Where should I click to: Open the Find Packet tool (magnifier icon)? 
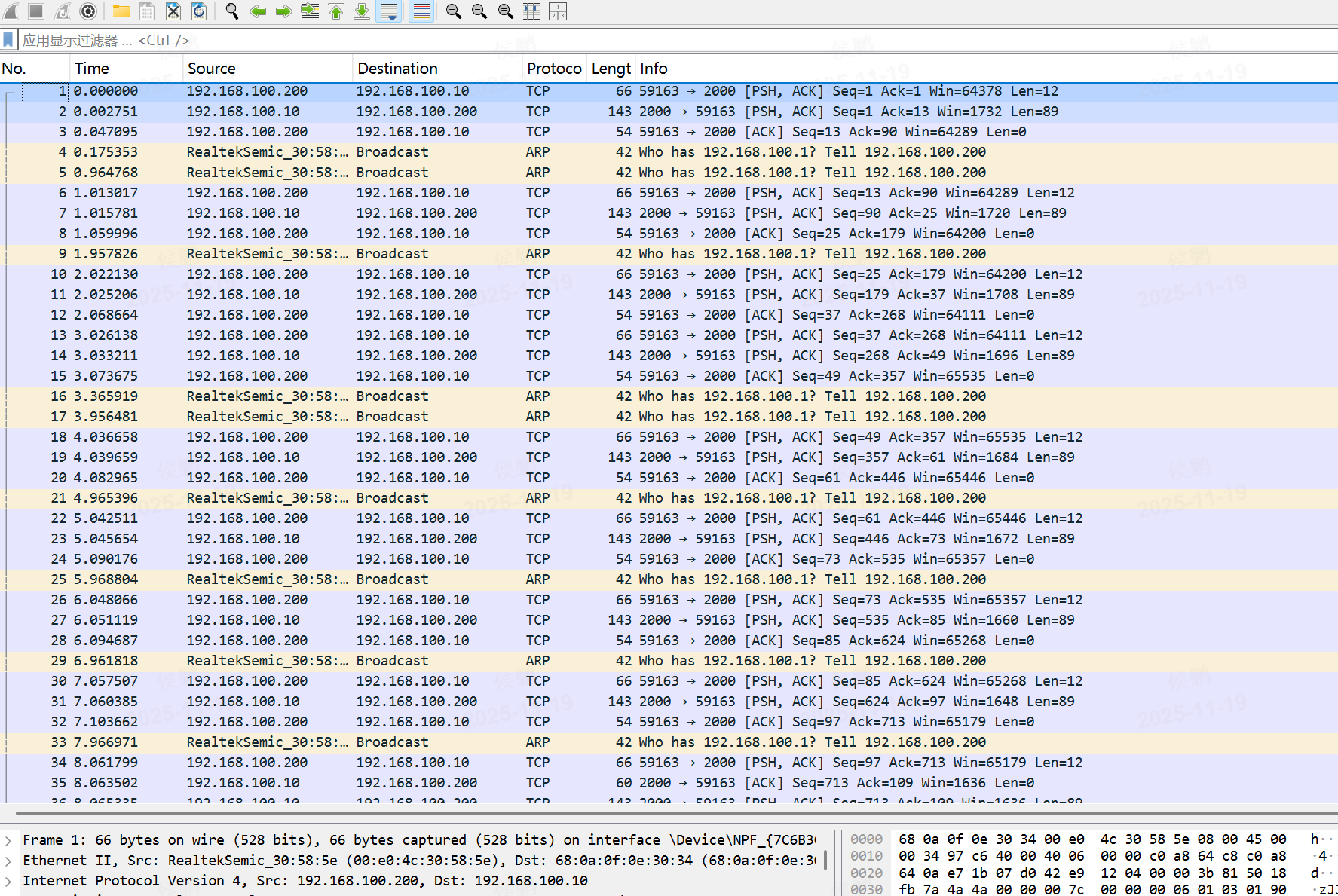tap(232, 11)
